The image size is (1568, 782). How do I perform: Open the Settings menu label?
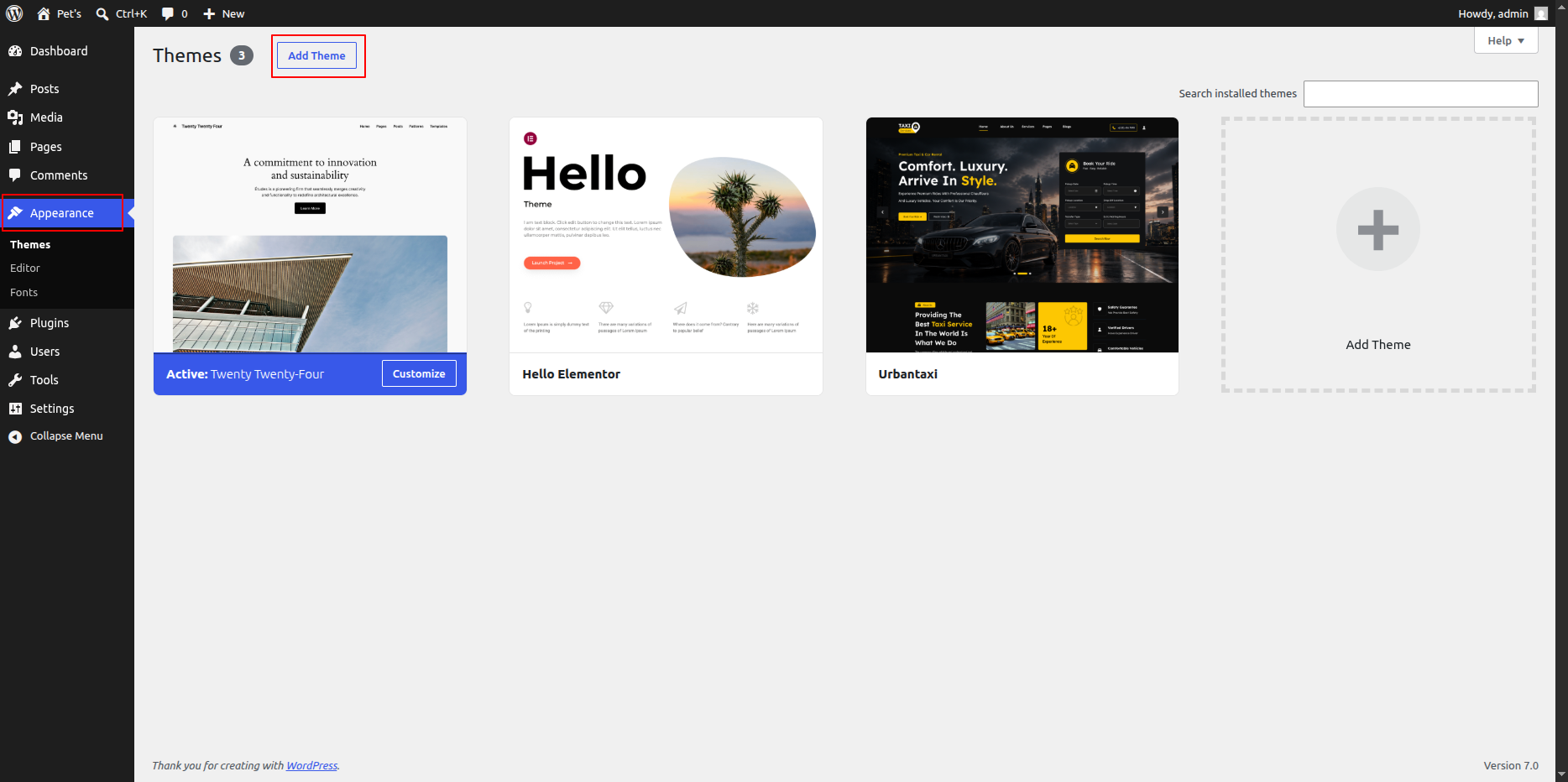pyautogui.click(x=52, y=409)
